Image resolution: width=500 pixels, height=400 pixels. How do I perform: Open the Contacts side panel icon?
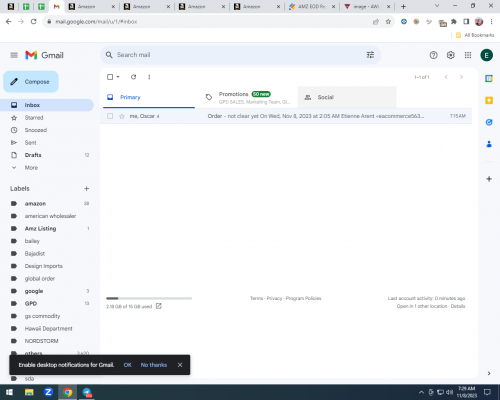pyautogui.click(x=489, y=144)
